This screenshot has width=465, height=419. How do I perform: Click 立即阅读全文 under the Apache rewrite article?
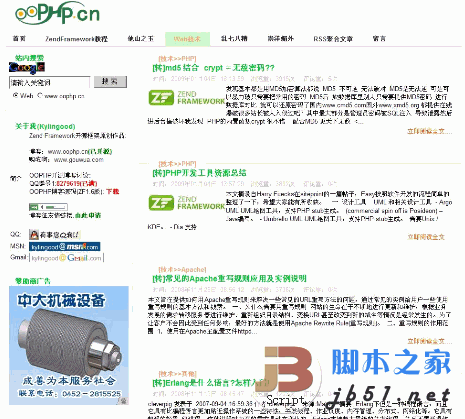point(430,341)
